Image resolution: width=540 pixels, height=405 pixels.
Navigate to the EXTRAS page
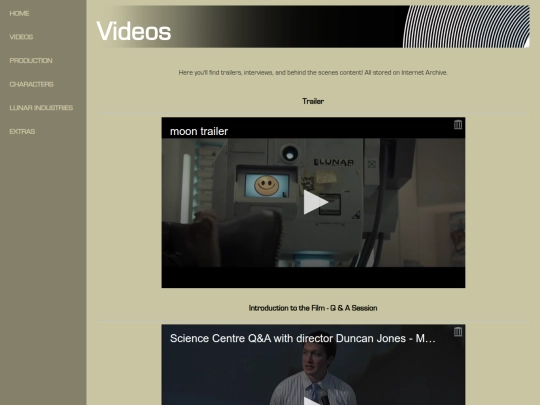pyautogui.click(x=22, y=132)
